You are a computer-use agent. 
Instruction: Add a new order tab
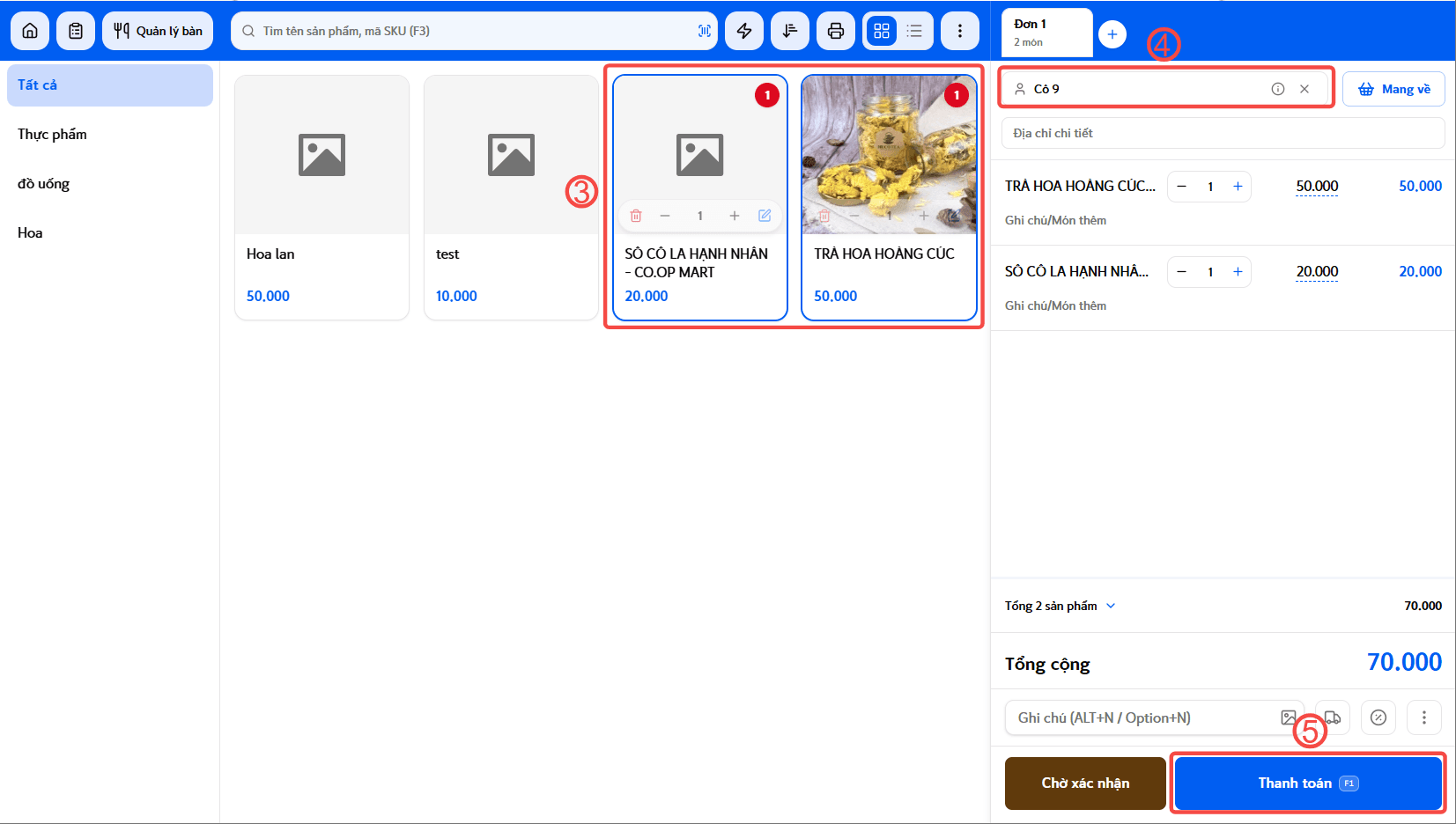[x=1112, y=34]
